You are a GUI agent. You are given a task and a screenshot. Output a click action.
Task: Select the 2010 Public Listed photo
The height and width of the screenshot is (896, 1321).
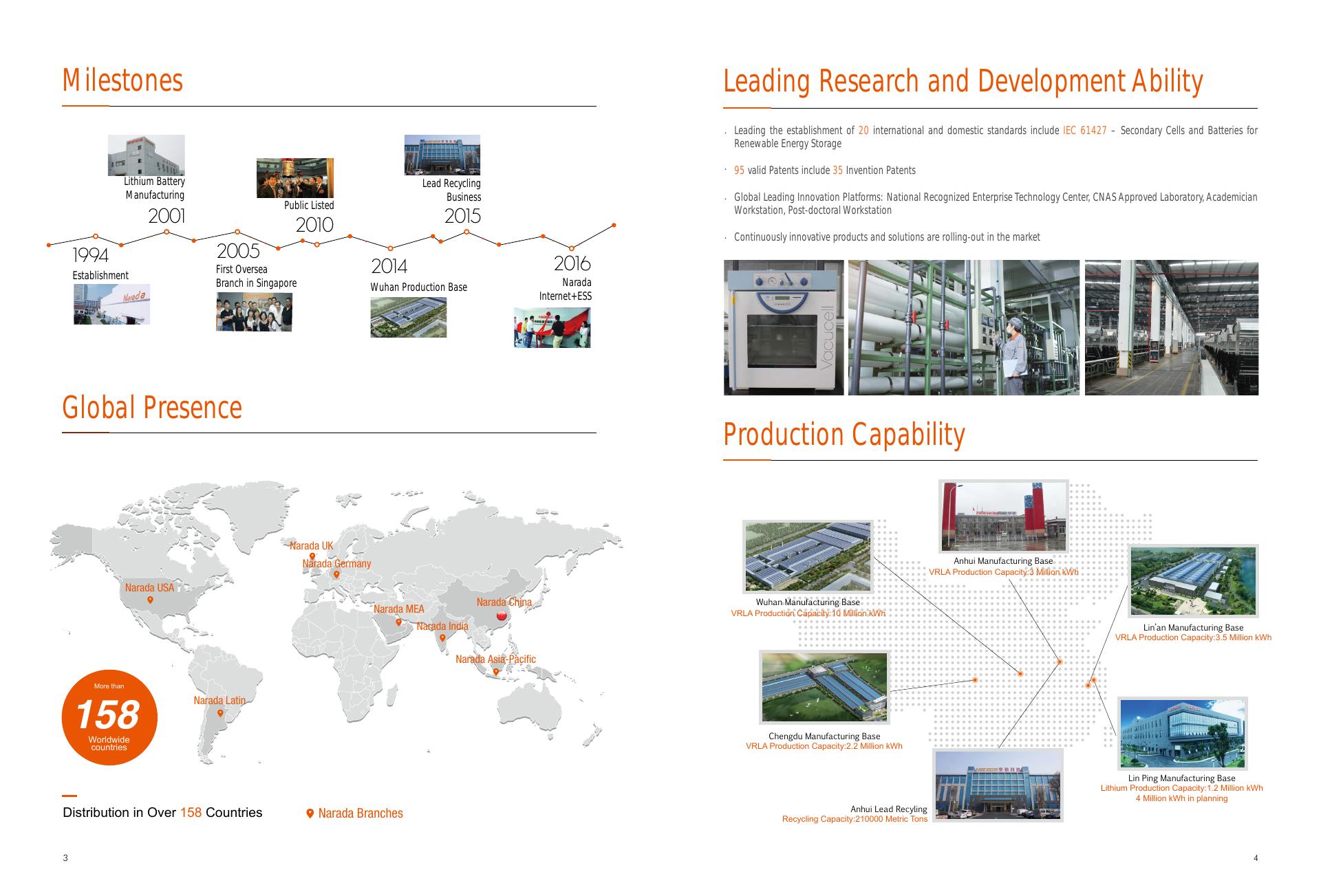point(294,178)
